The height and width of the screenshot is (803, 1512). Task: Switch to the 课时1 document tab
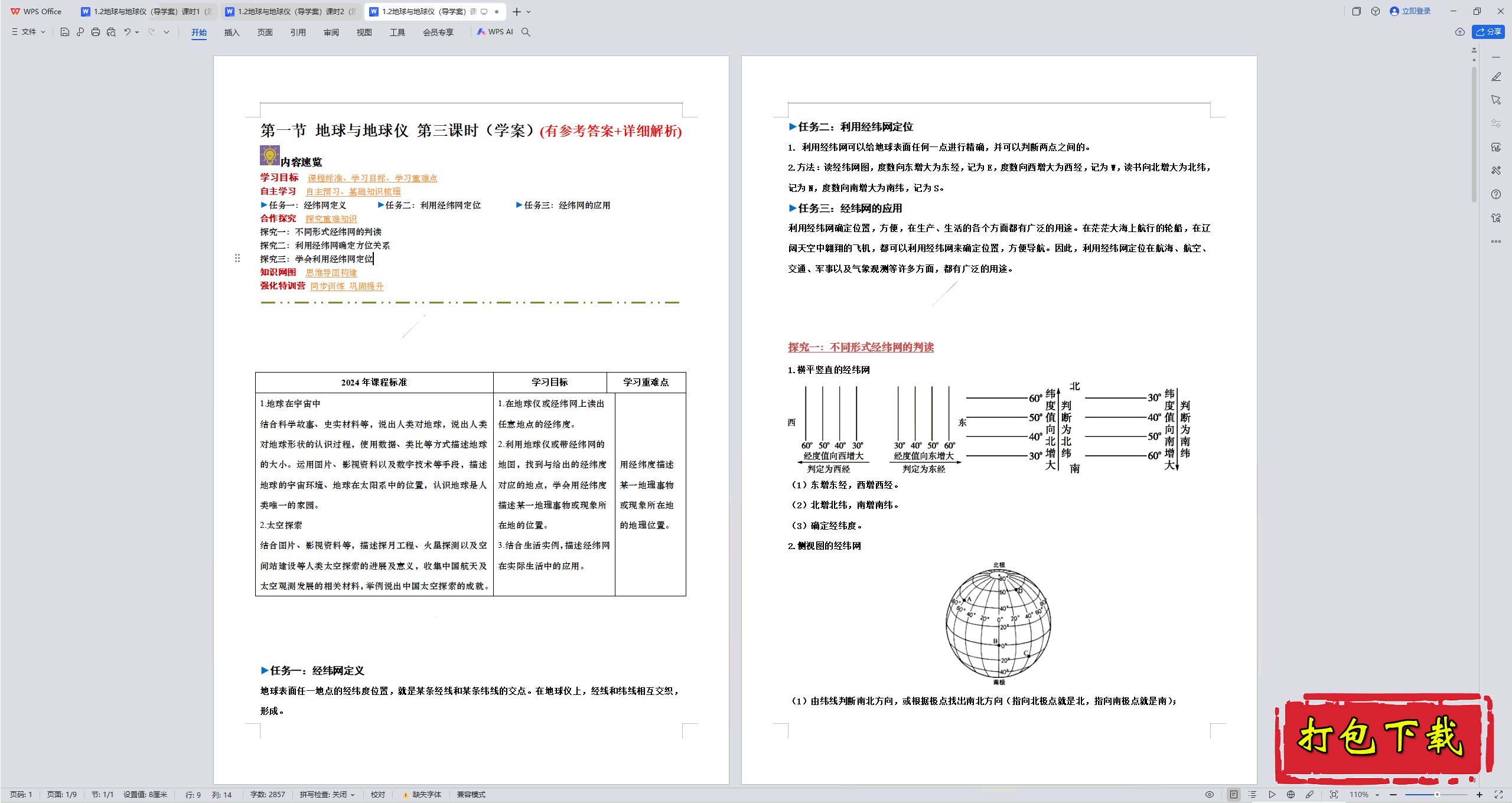[x=146, y=12]
